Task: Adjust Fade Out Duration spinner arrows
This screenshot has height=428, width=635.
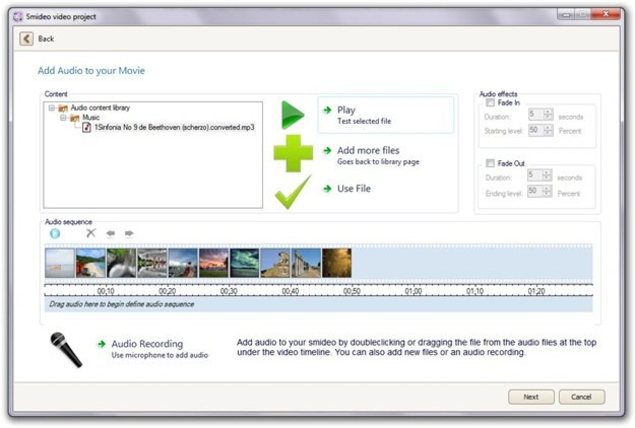Action: 547,175
